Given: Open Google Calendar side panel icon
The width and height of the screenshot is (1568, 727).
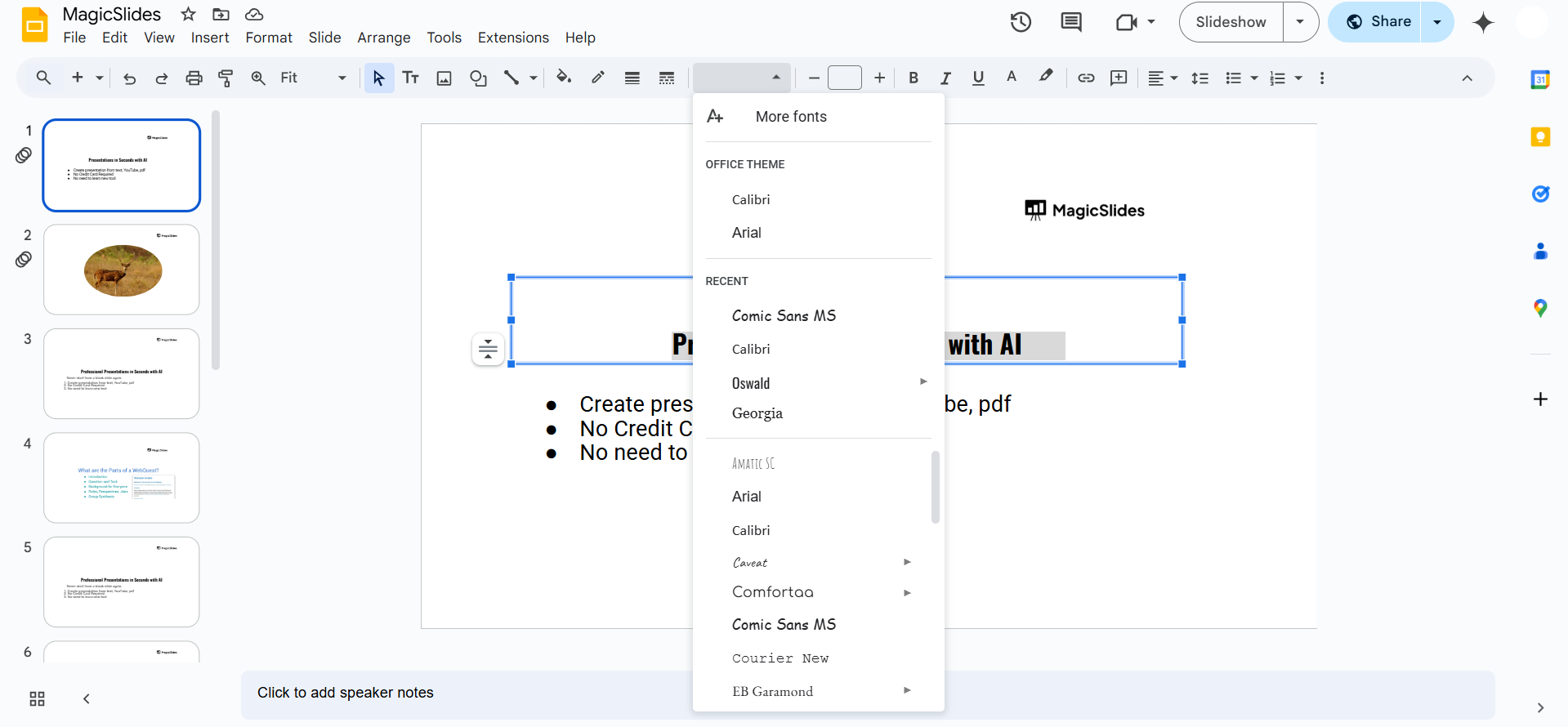Looking at the screenshot, I should (x=1540, y=79).
